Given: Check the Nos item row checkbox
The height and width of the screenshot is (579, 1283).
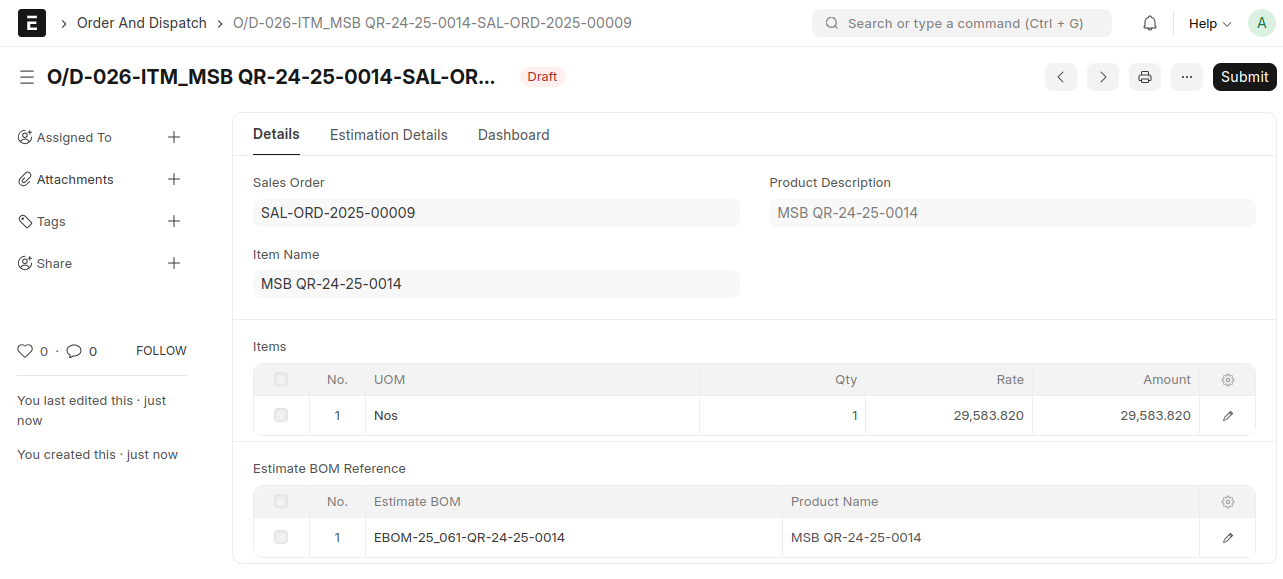Looking at the screenshot, I should 281,416.
